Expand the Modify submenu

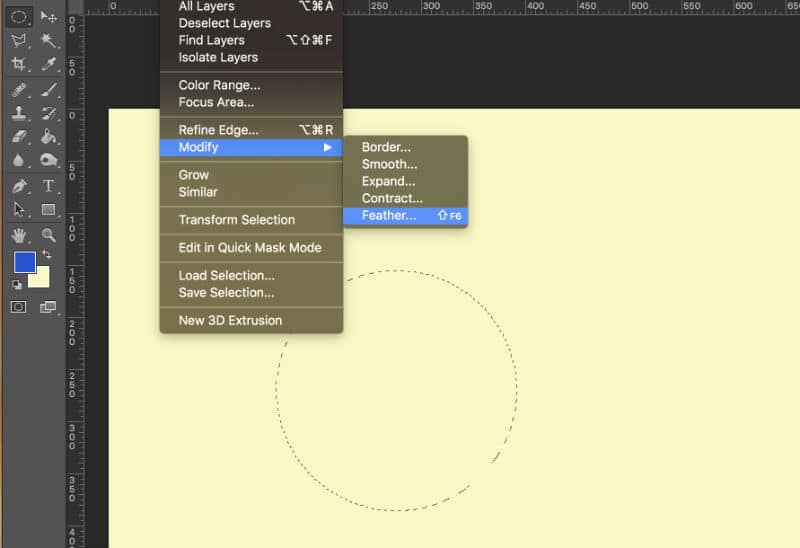coord(251,147)
